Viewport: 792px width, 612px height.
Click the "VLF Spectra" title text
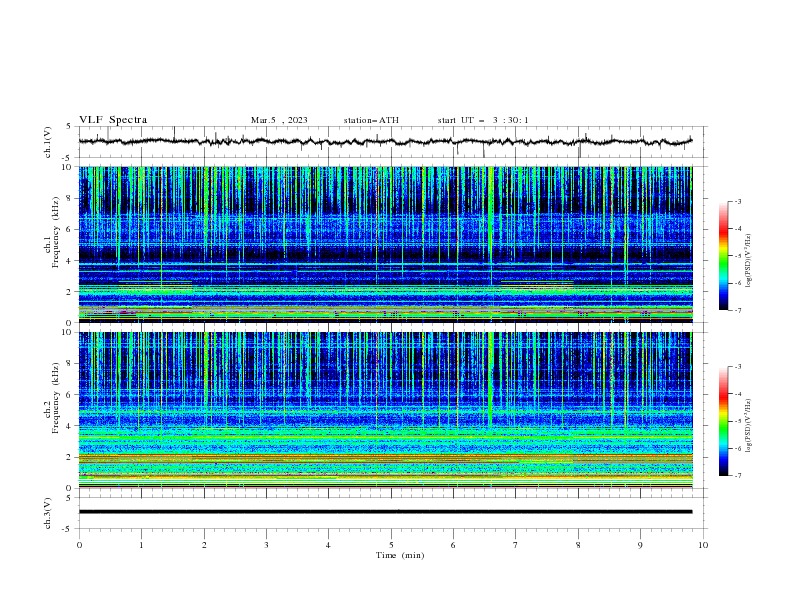pyautogui.click(x=113, y=120)
